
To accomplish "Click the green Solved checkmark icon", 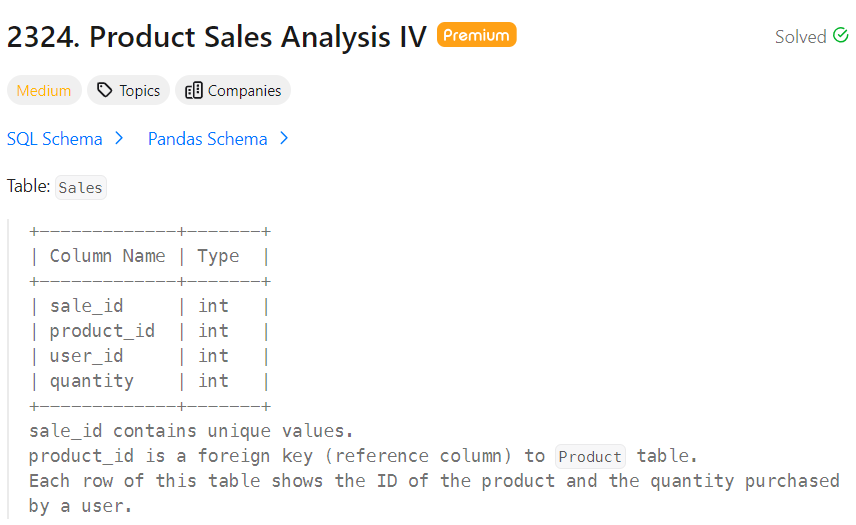I will coord(840,37).
